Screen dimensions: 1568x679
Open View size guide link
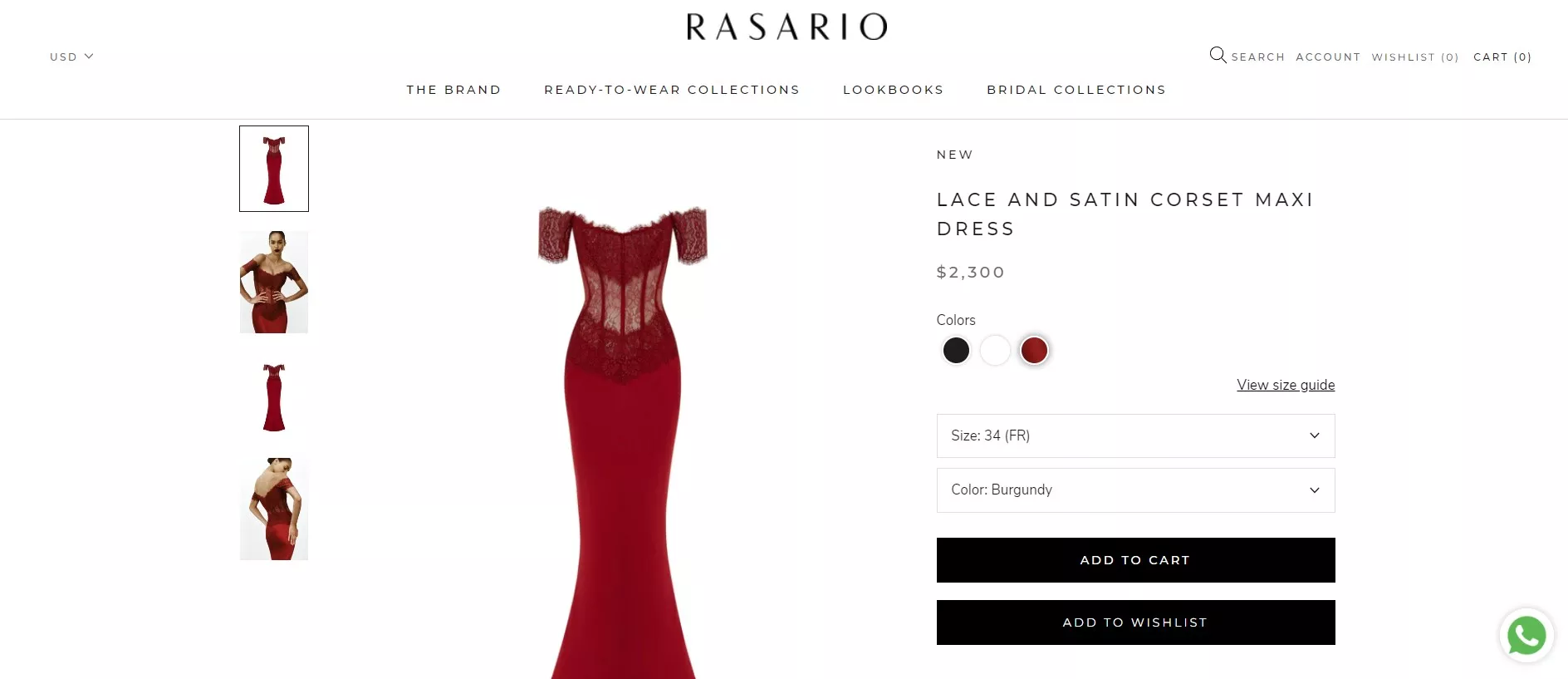click(1286, 385)
